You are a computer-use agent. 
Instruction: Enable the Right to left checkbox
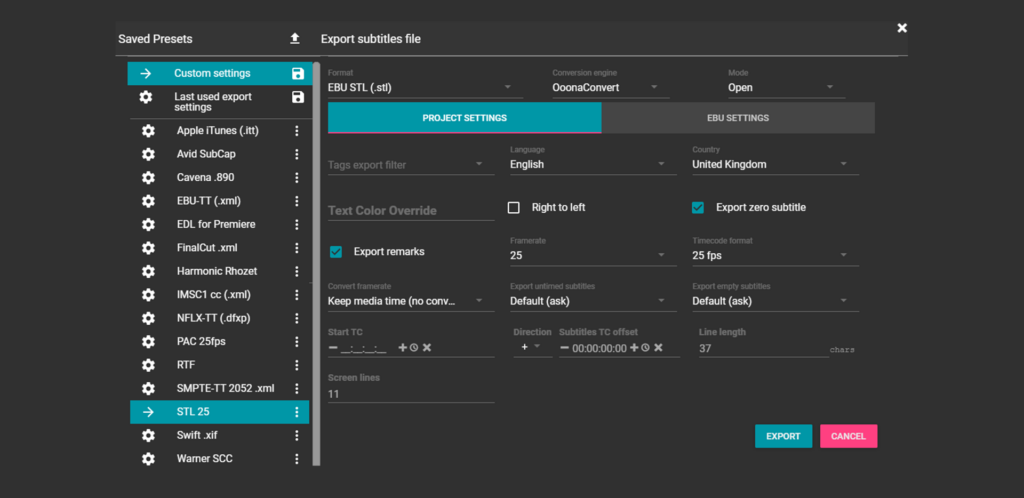point(514,208)
